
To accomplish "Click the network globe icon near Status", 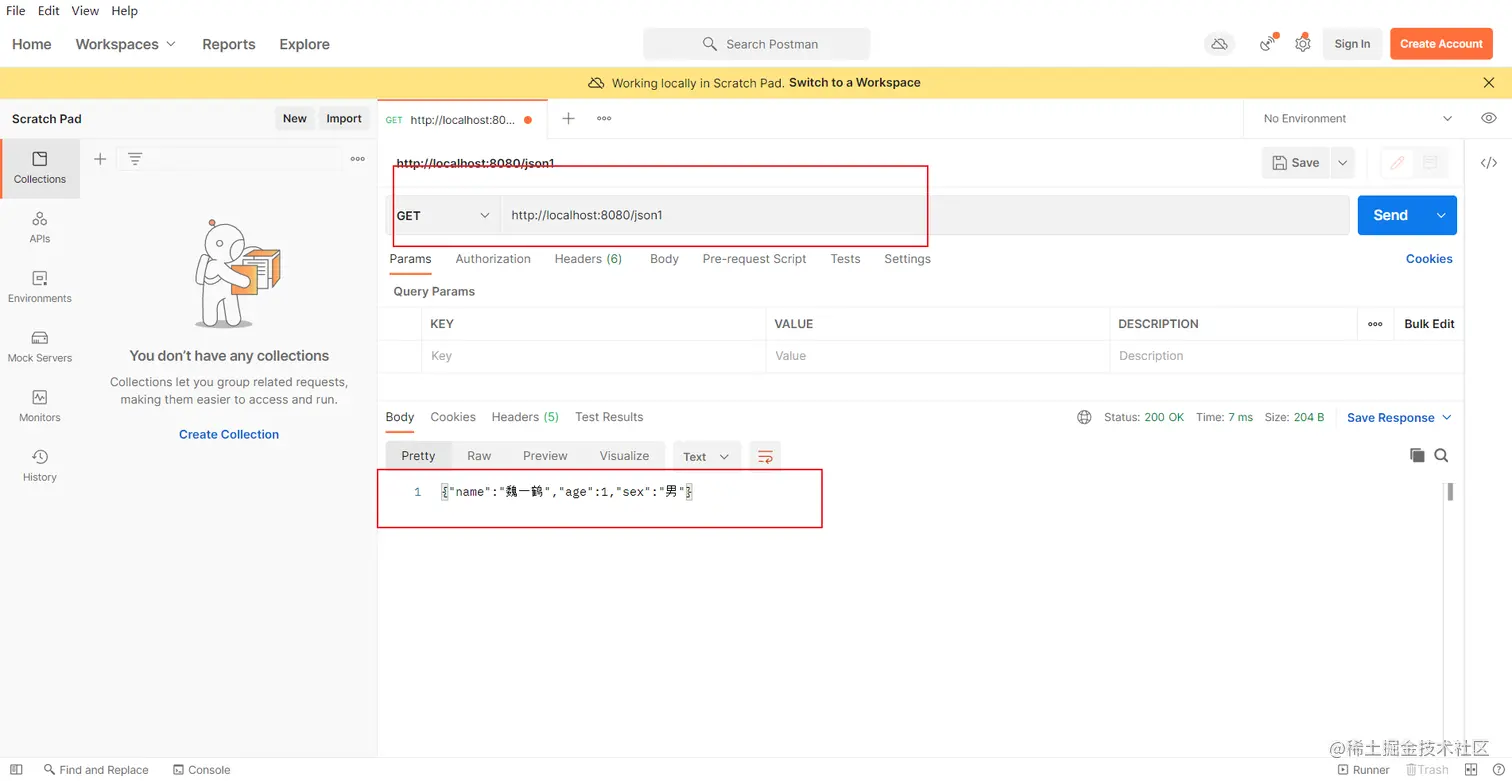I will pyautogui.click(x=1084, y=417).
